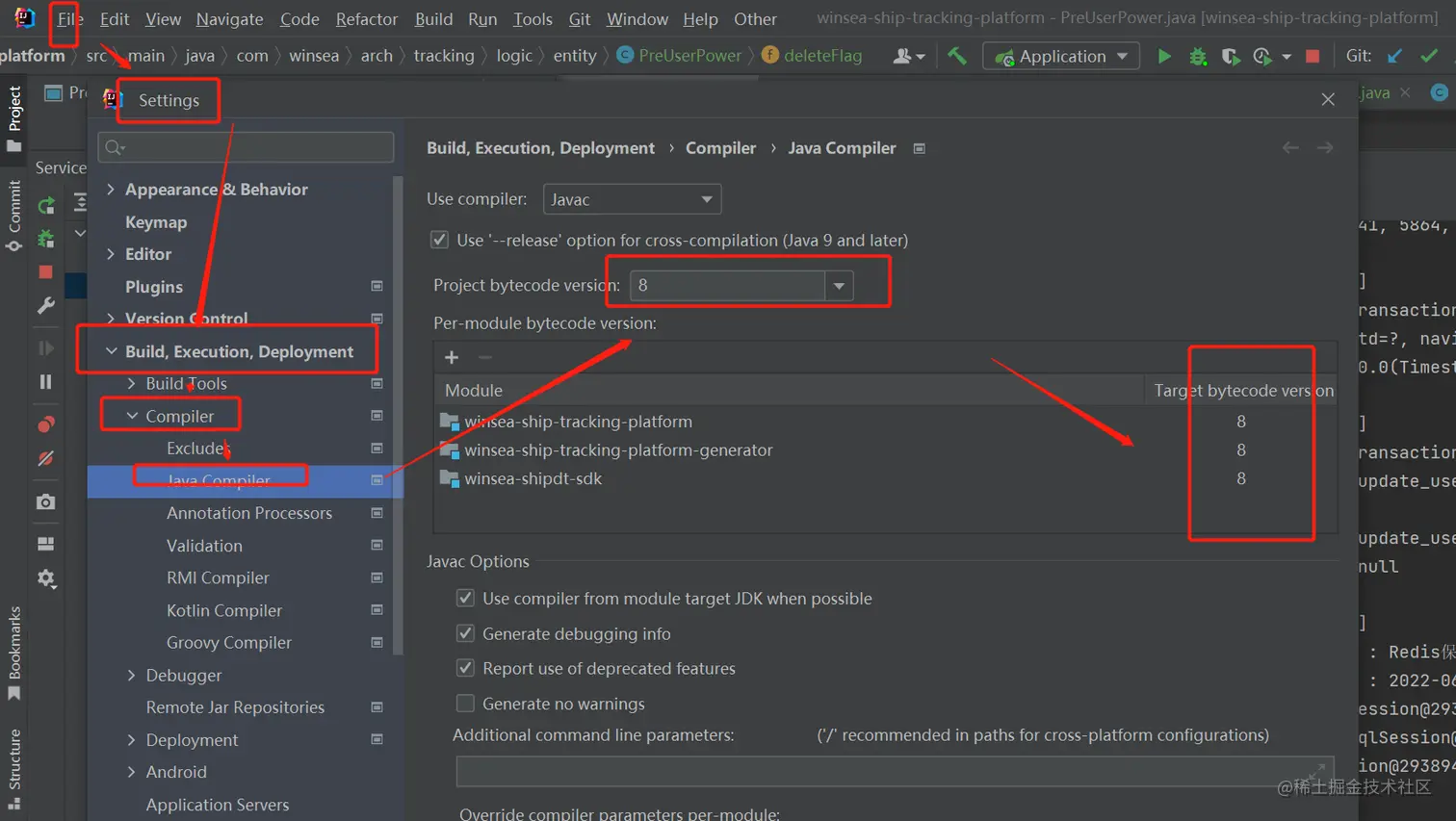Expand the additional parameters field icon

coord(1316,771)
